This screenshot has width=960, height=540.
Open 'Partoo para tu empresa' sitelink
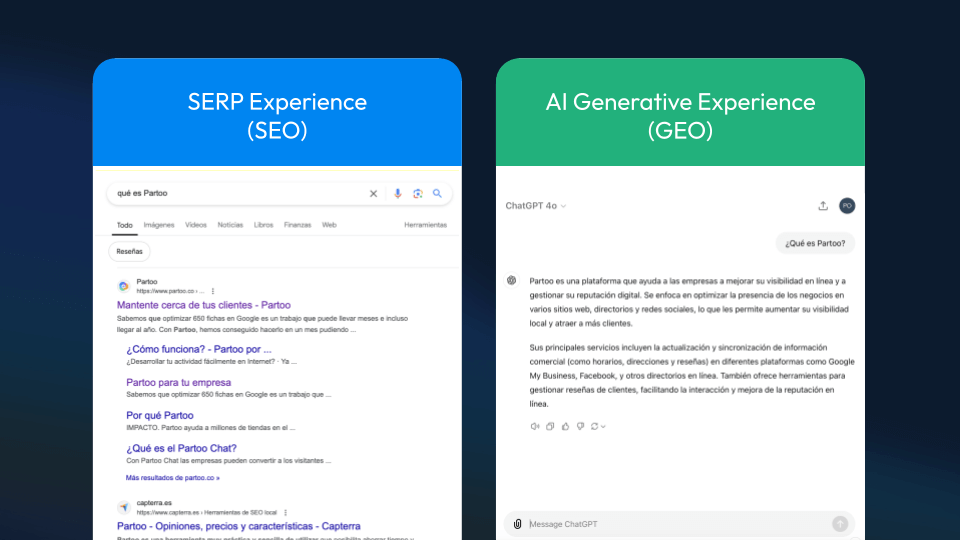[x=179, y=383]
